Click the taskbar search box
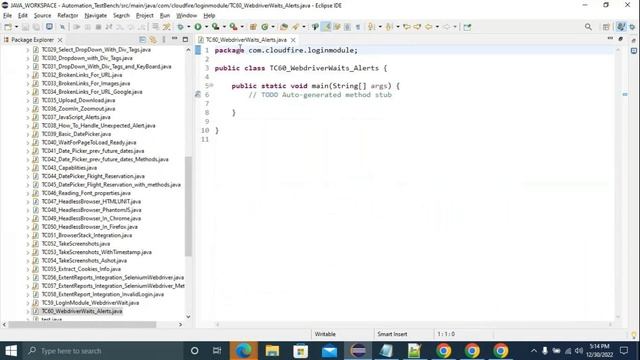 coord(102,351)
